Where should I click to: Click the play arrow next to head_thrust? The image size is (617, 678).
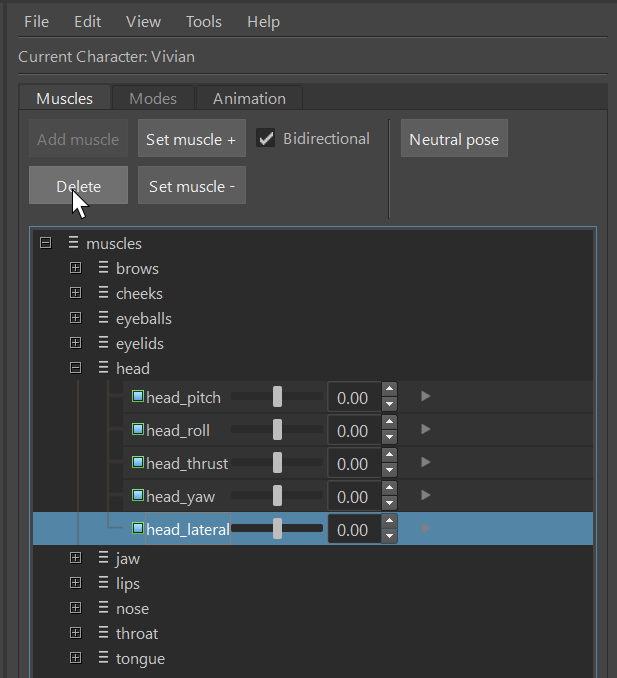tap(426, 462)
